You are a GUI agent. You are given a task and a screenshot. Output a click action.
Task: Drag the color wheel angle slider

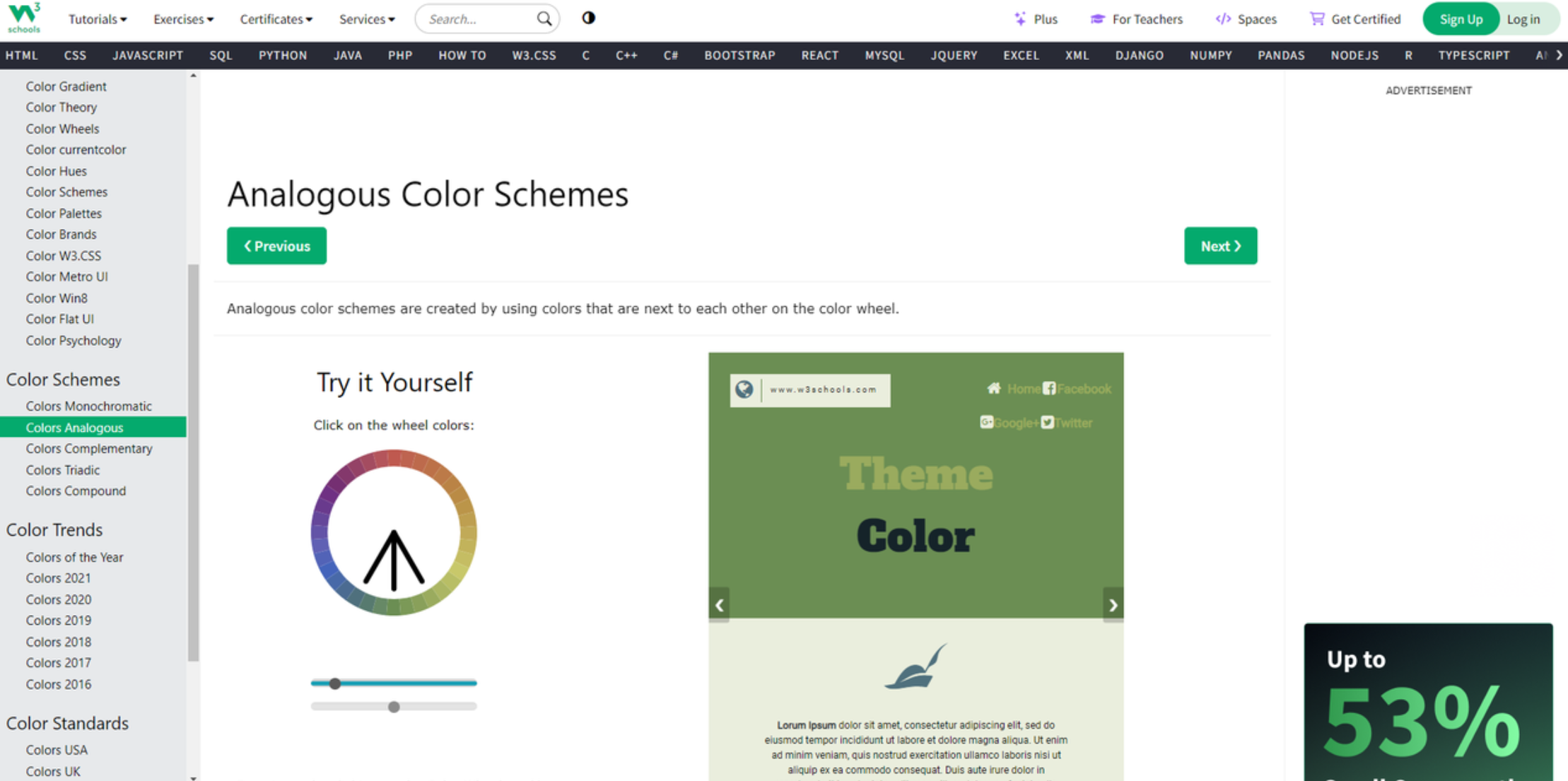[x=334, y=683]
